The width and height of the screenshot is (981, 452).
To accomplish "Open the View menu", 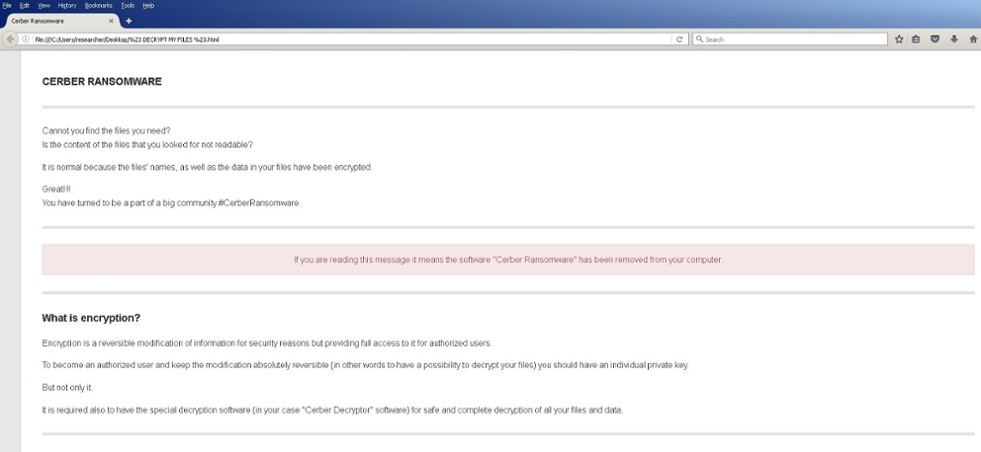I will click(x=44, y=5).
